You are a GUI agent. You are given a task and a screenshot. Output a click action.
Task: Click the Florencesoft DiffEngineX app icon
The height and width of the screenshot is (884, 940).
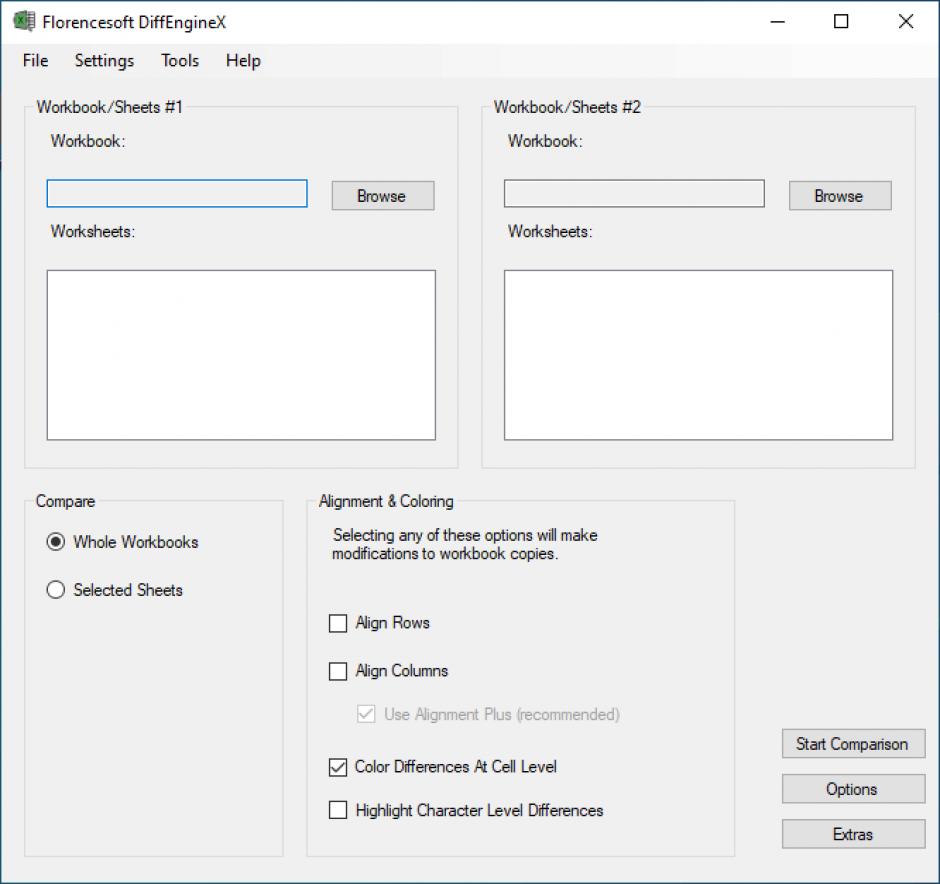point(24,22)
